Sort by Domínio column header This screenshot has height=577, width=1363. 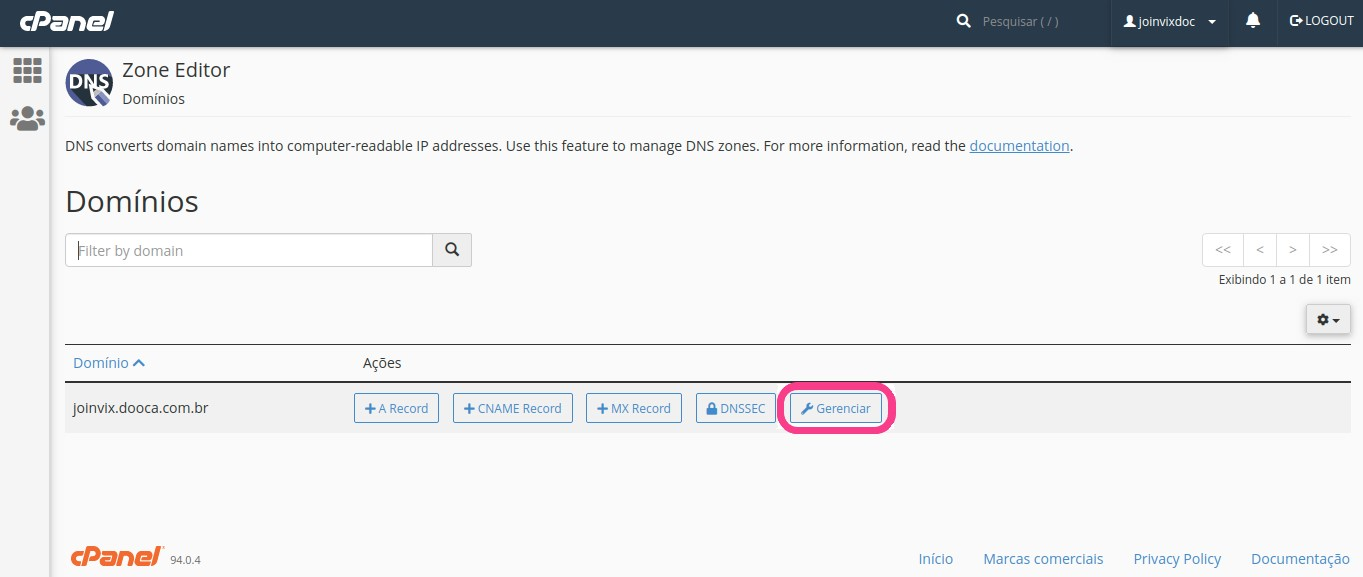[x=109, y=363]
